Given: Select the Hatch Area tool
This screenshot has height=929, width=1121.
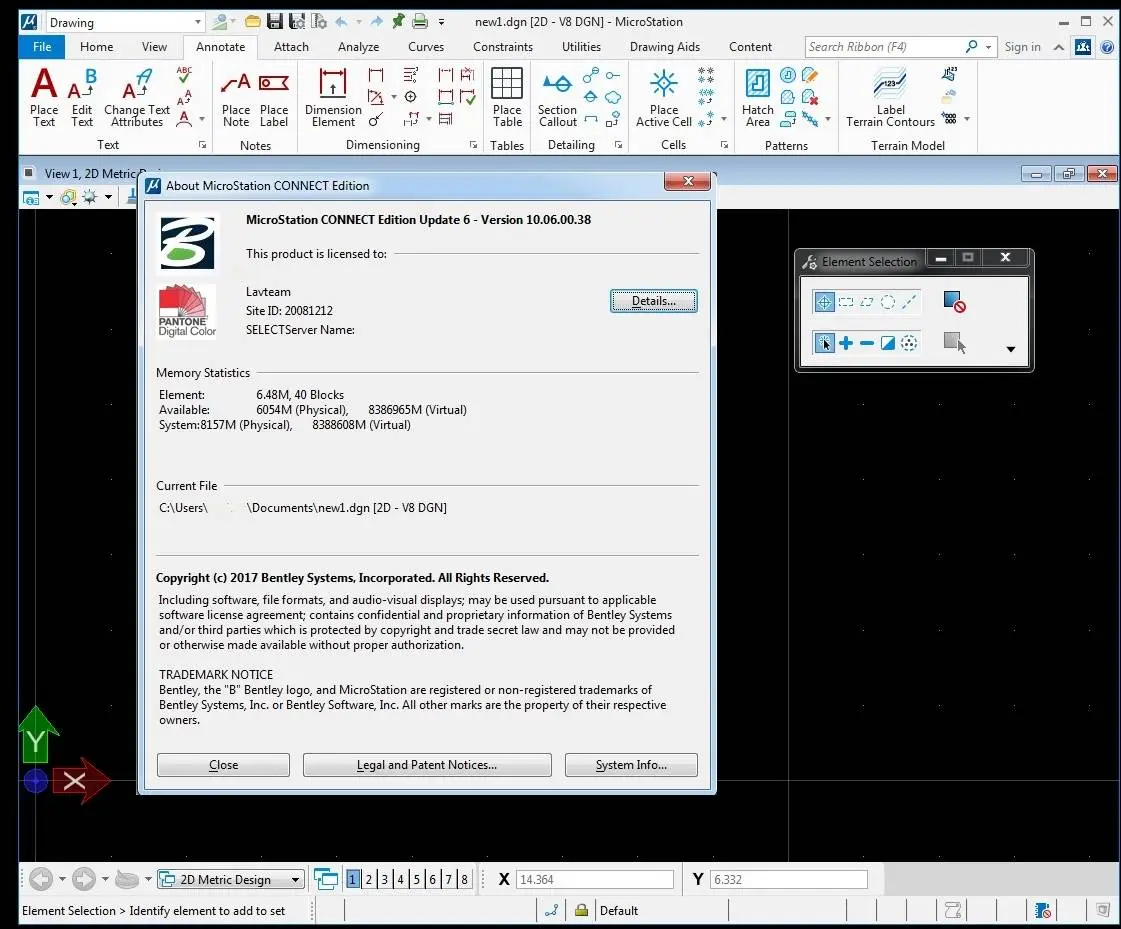Looking at the screenshot, I should tap(758, 97).
